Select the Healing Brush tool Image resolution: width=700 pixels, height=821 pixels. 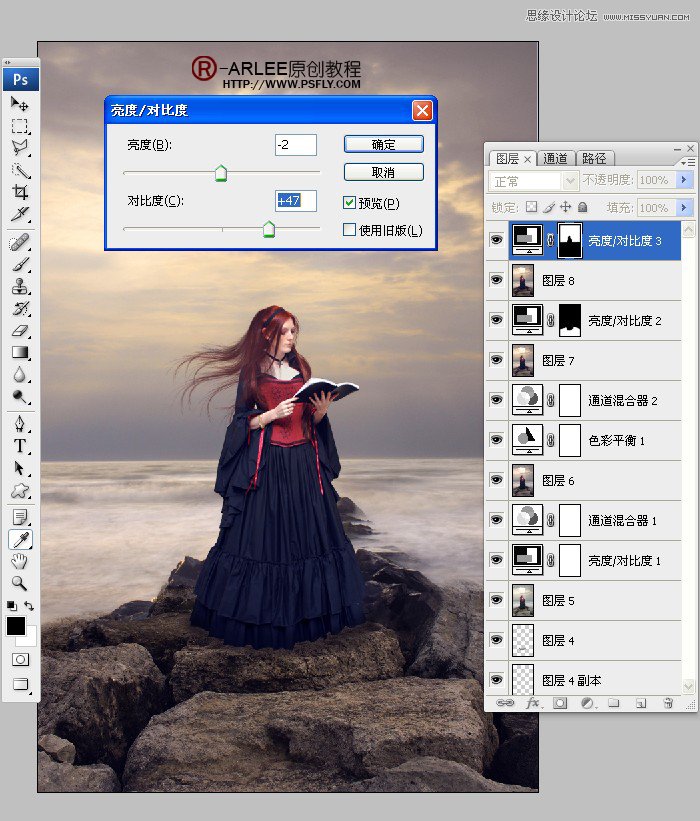(20, 243)
